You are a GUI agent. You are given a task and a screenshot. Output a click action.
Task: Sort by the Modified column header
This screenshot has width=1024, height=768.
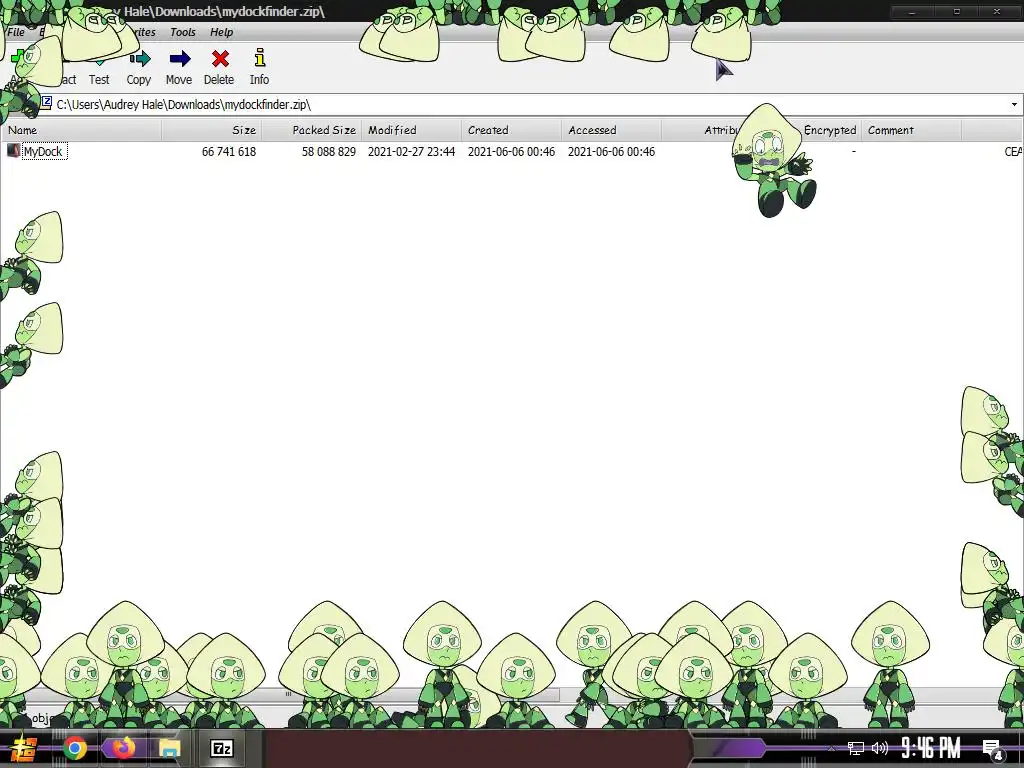click(x=411, y=130)
